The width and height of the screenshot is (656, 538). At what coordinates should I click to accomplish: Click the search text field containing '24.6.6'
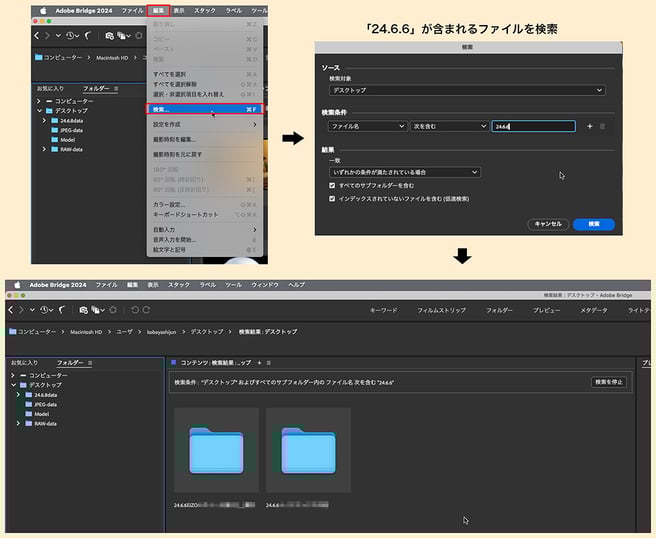click(x=533, y=127)
